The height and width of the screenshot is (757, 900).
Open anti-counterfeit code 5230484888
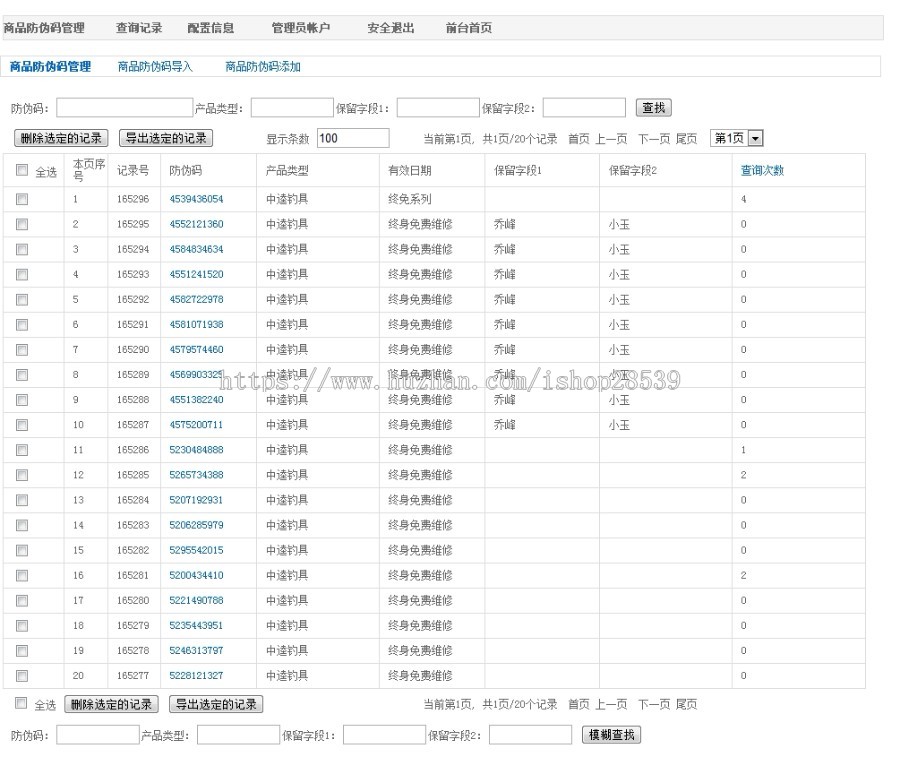tap(196, 450)
